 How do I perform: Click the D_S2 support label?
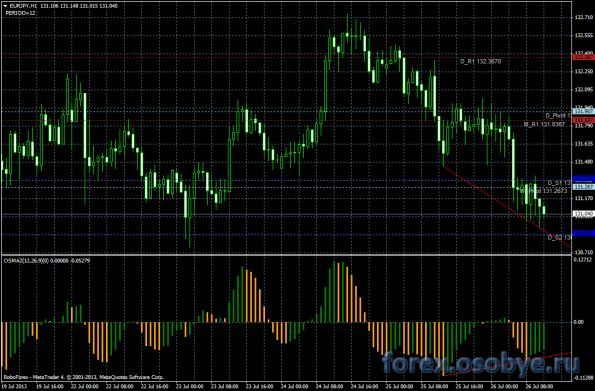559,237
